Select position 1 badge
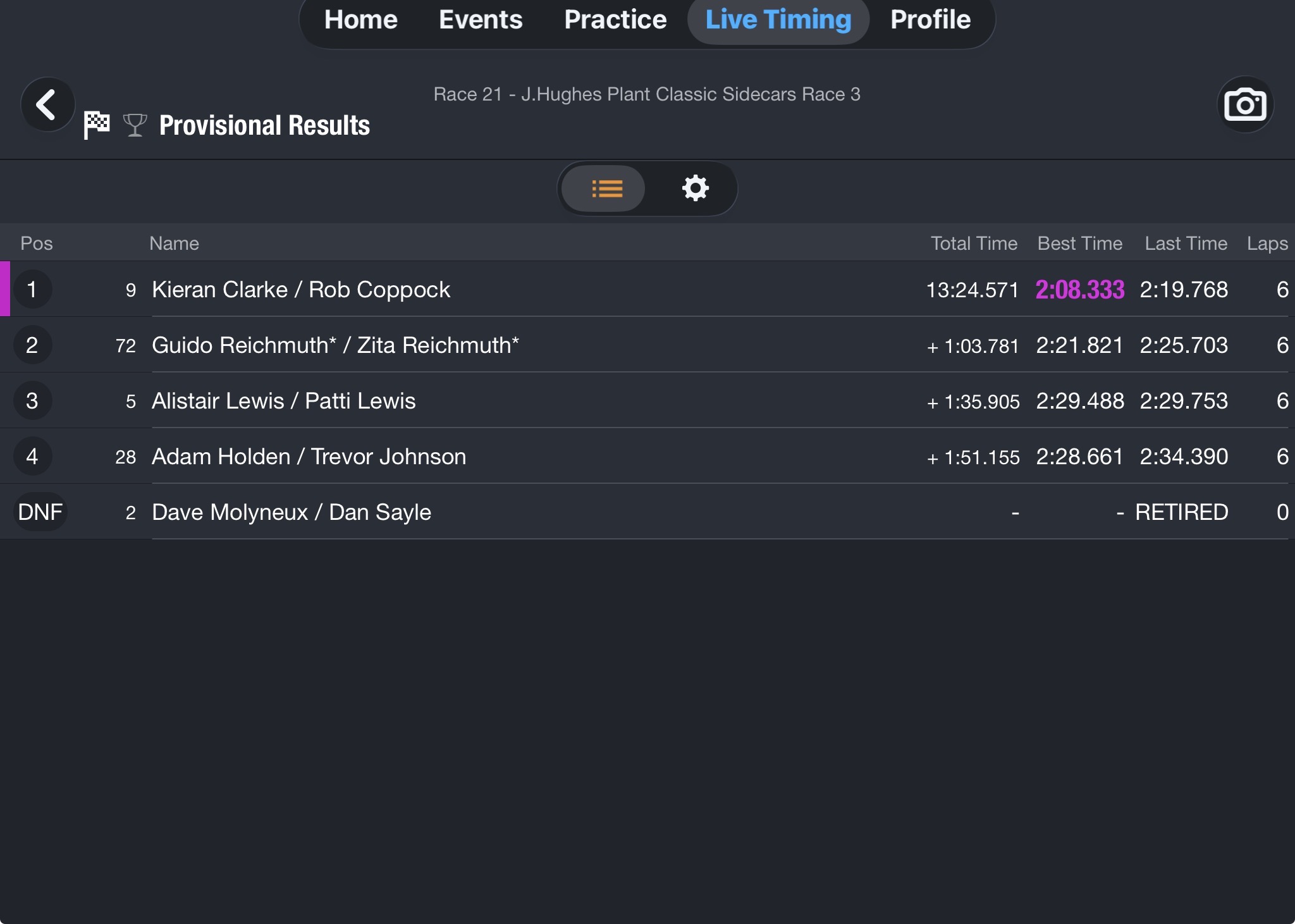 tap(32, 289)
